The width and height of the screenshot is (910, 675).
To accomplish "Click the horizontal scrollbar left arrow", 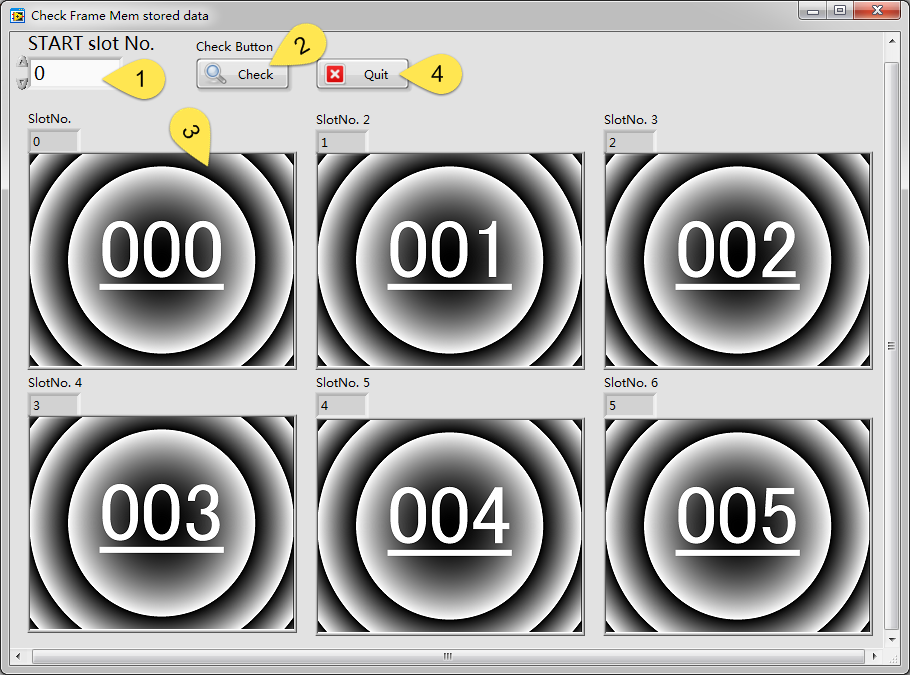I will [x=19, y=657].
